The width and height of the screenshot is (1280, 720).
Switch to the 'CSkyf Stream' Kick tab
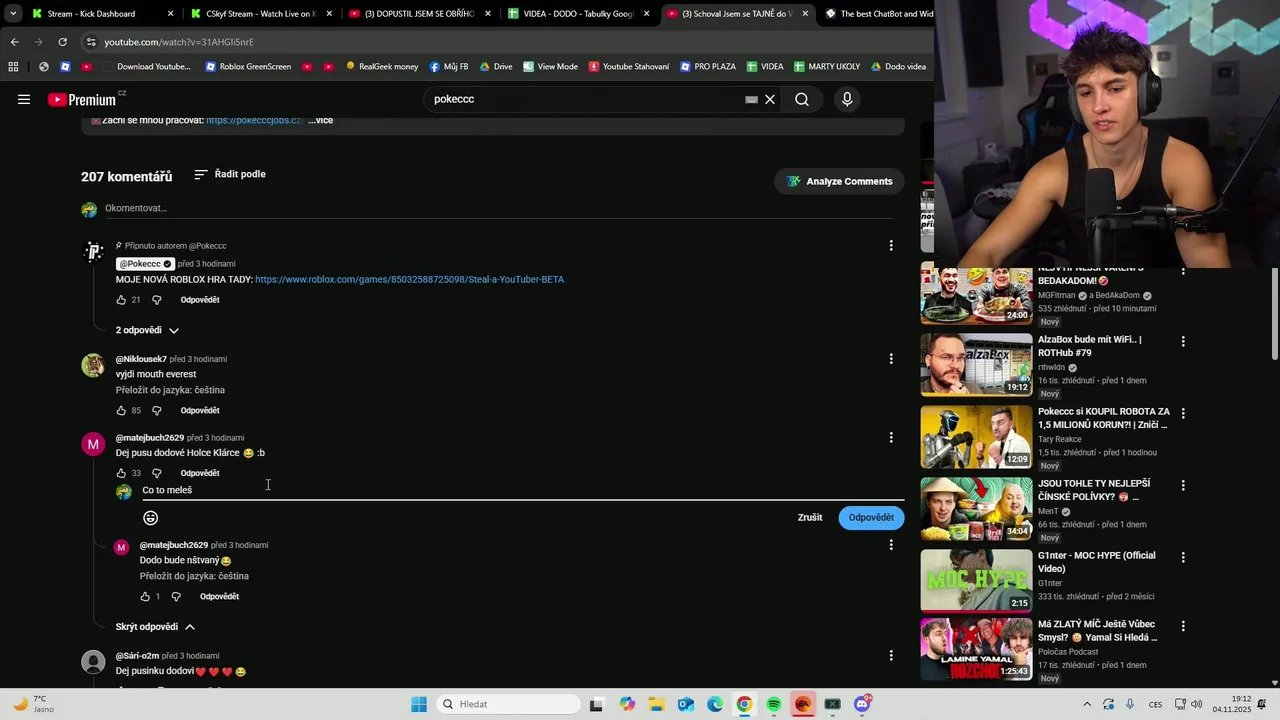pyautogui.click(x=260, y=14)
